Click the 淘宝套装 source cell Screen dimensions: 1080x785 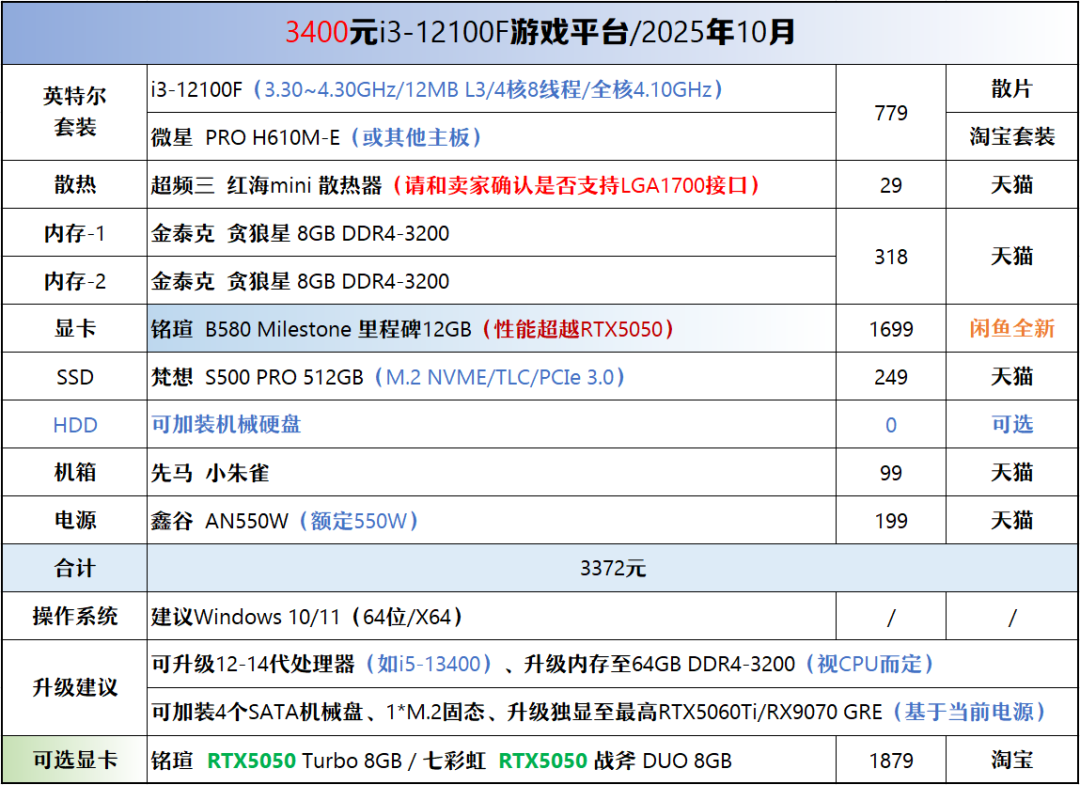[x=1011, y=137]
